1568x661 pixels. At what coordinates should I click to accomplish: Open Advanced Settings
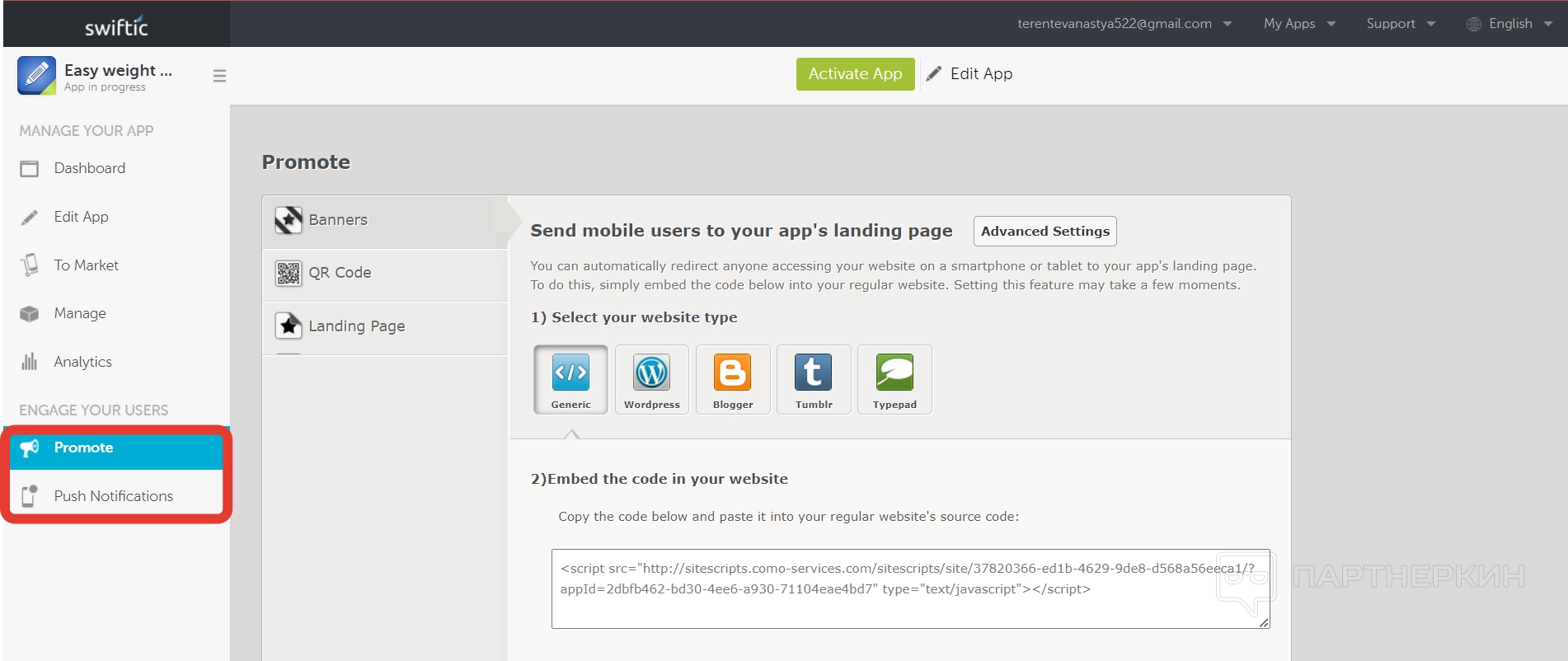1045,232
